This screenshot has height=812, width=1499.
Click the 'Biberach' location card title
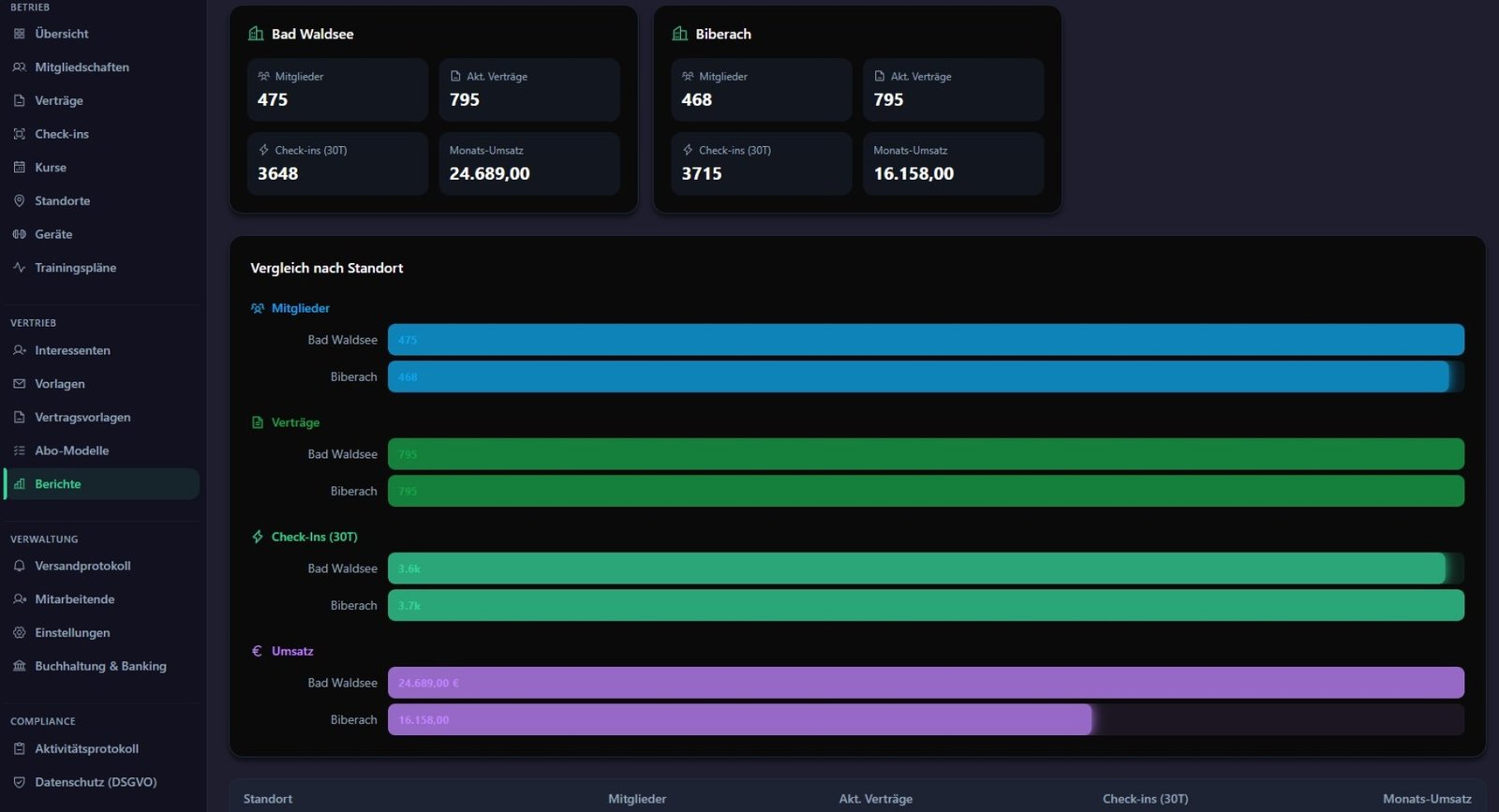click(x=723, y=34)
